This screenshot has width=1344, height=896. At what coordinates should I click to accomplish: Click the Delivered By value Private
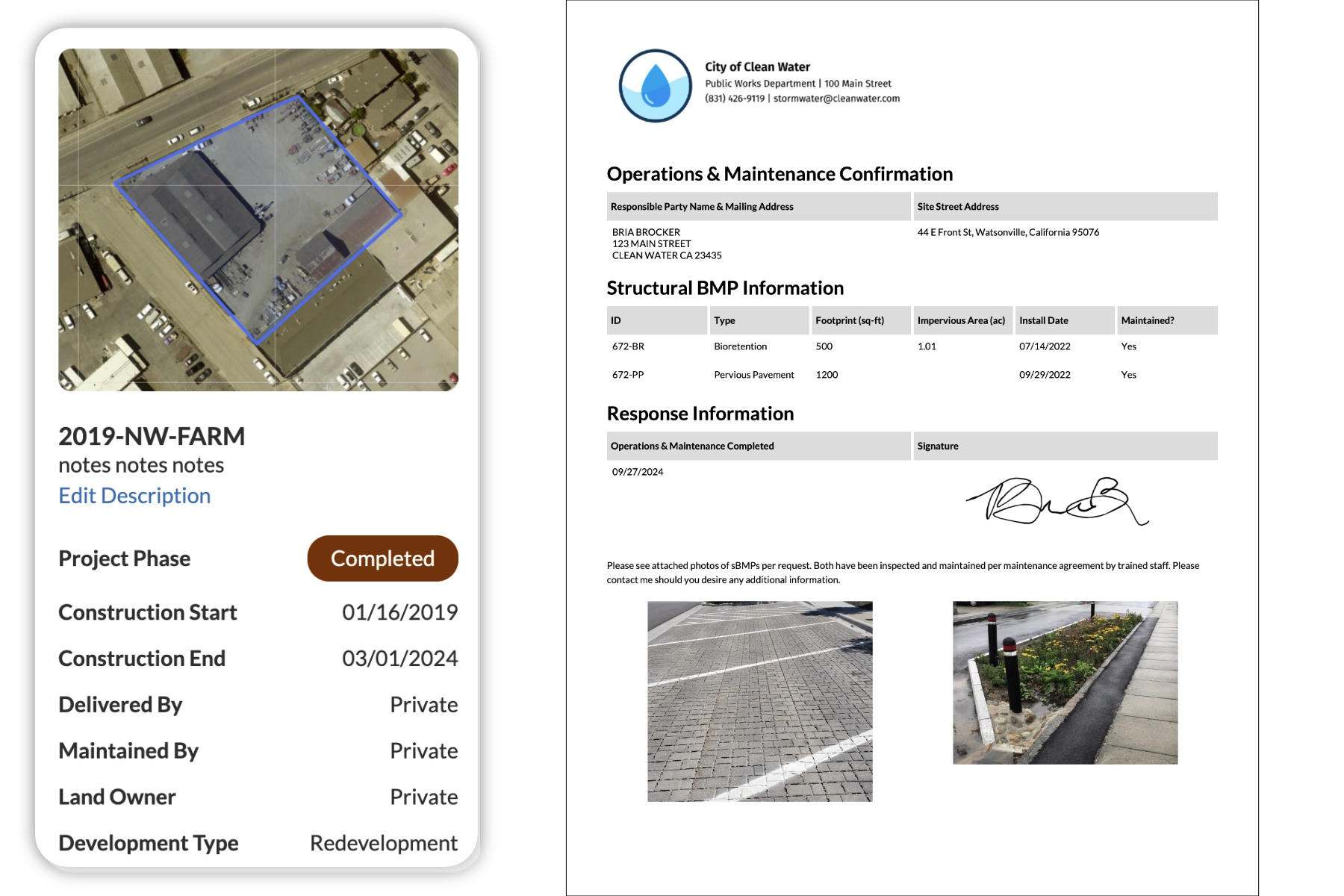423,705
